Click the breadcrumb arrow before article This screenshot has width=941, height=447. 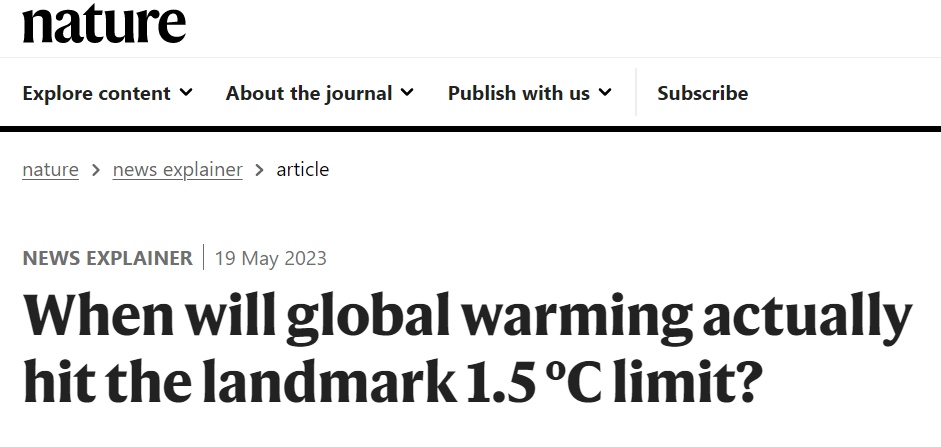coord(259,170)
